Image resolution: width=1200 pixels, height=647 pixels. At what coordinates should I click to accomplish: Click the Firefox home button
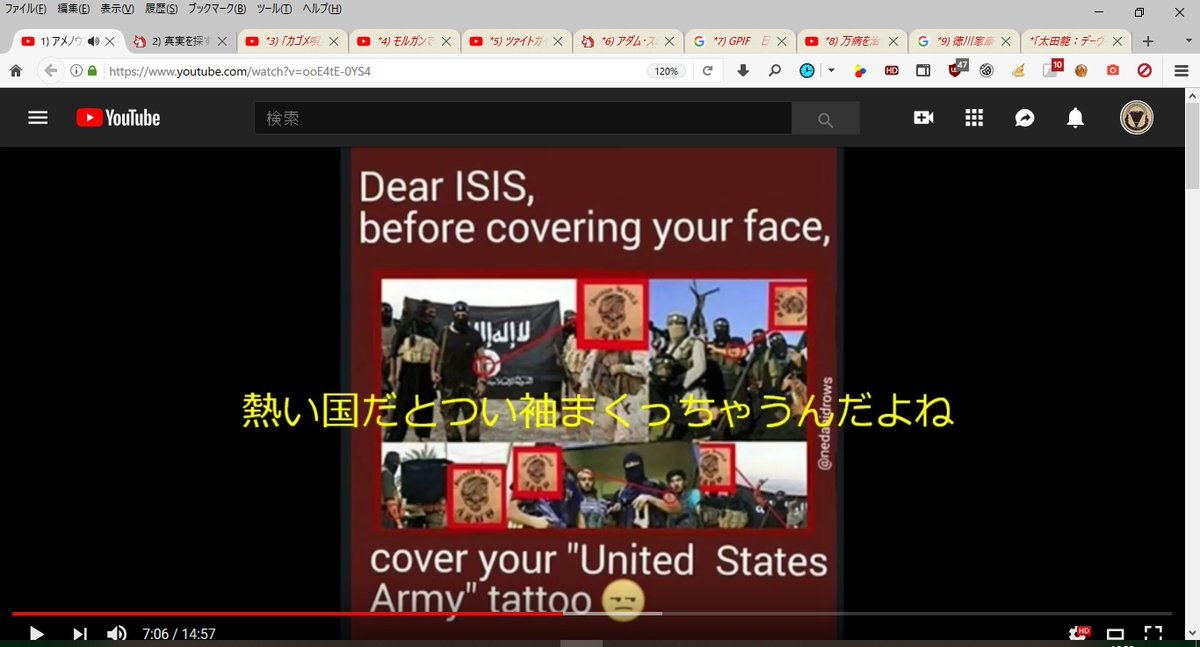point(16,71)
